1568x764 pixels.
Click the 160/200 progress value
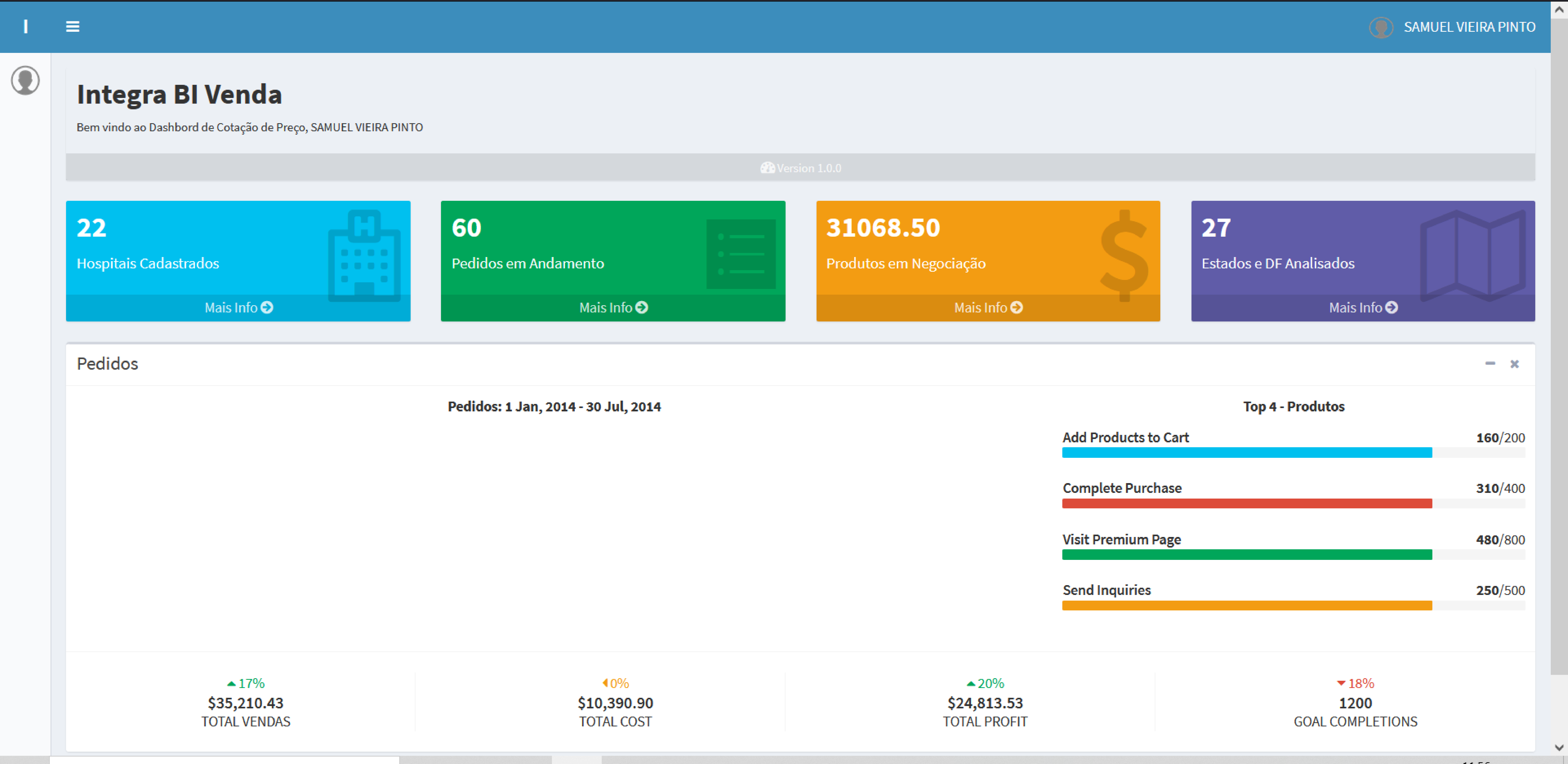[1500, 438]
